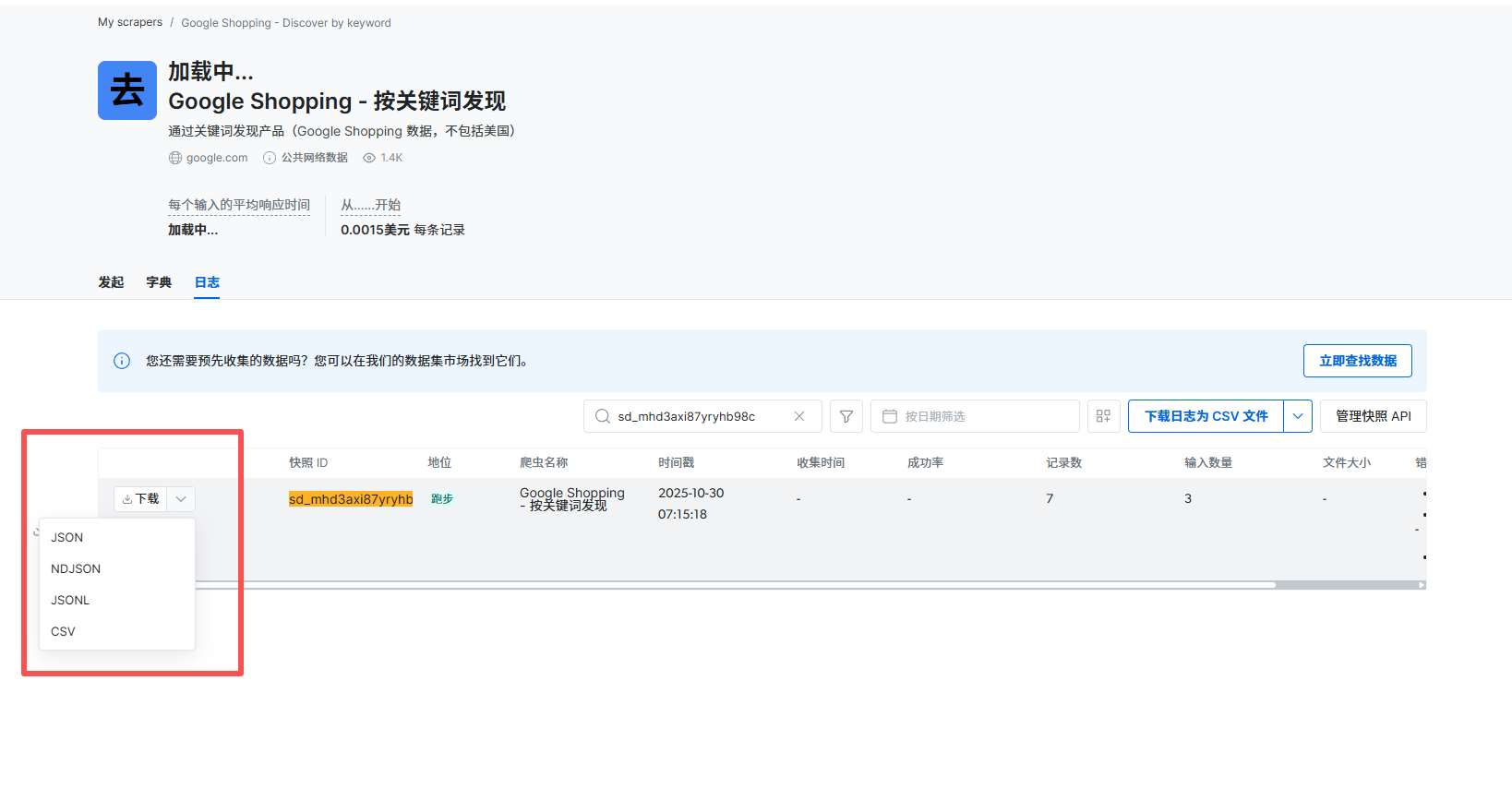
Task: Click the 快照 ID column header
Action: (308, 462)
